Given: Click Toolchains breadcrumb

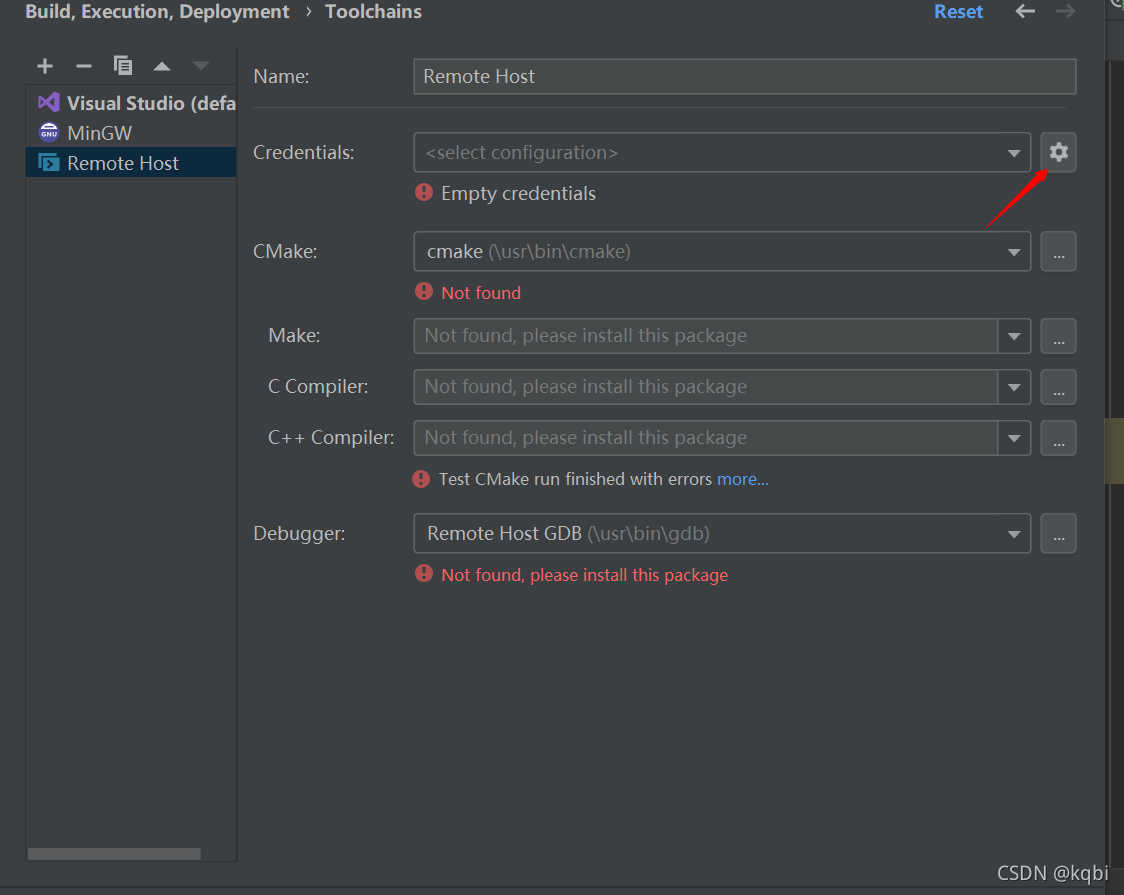Looking at the screenshot, I should 373,11.
